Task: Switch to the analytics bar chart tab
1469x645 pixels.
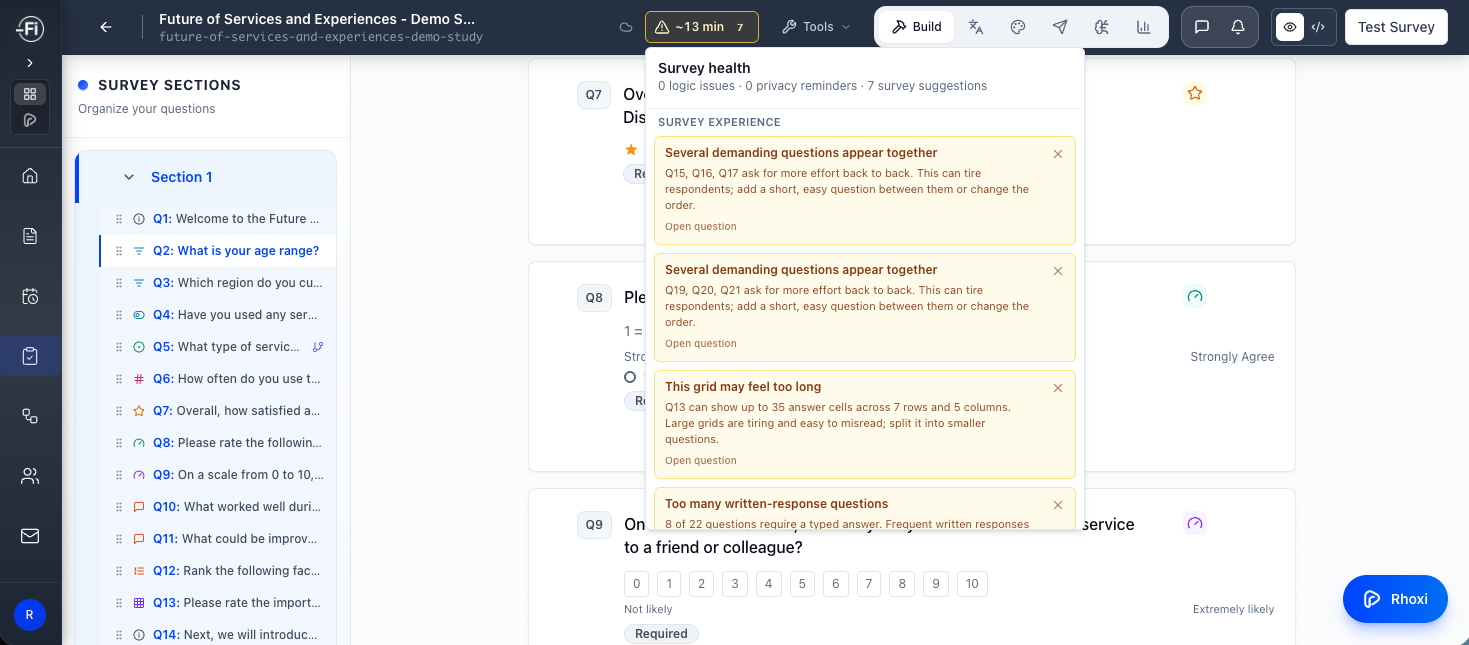Action: pos(1143,27)
